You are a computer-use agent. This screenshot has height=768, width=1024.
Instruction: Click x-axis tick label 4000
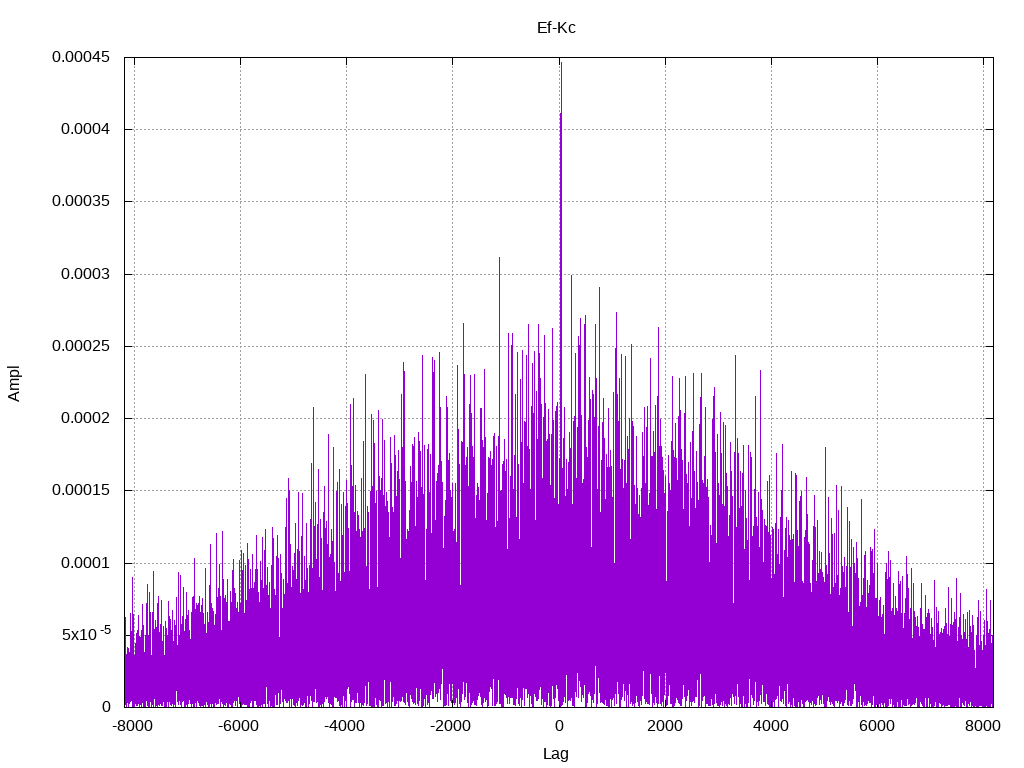(771, 726)
